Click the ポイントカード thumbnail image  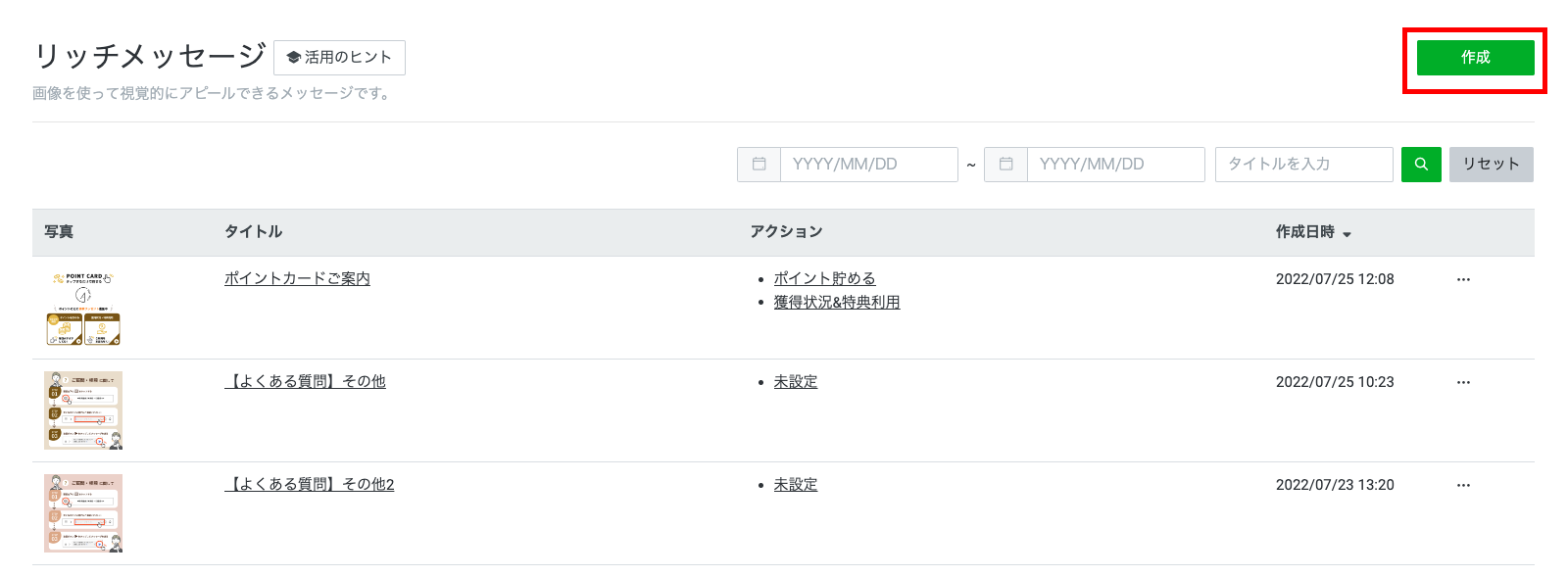tap(83, 308)
